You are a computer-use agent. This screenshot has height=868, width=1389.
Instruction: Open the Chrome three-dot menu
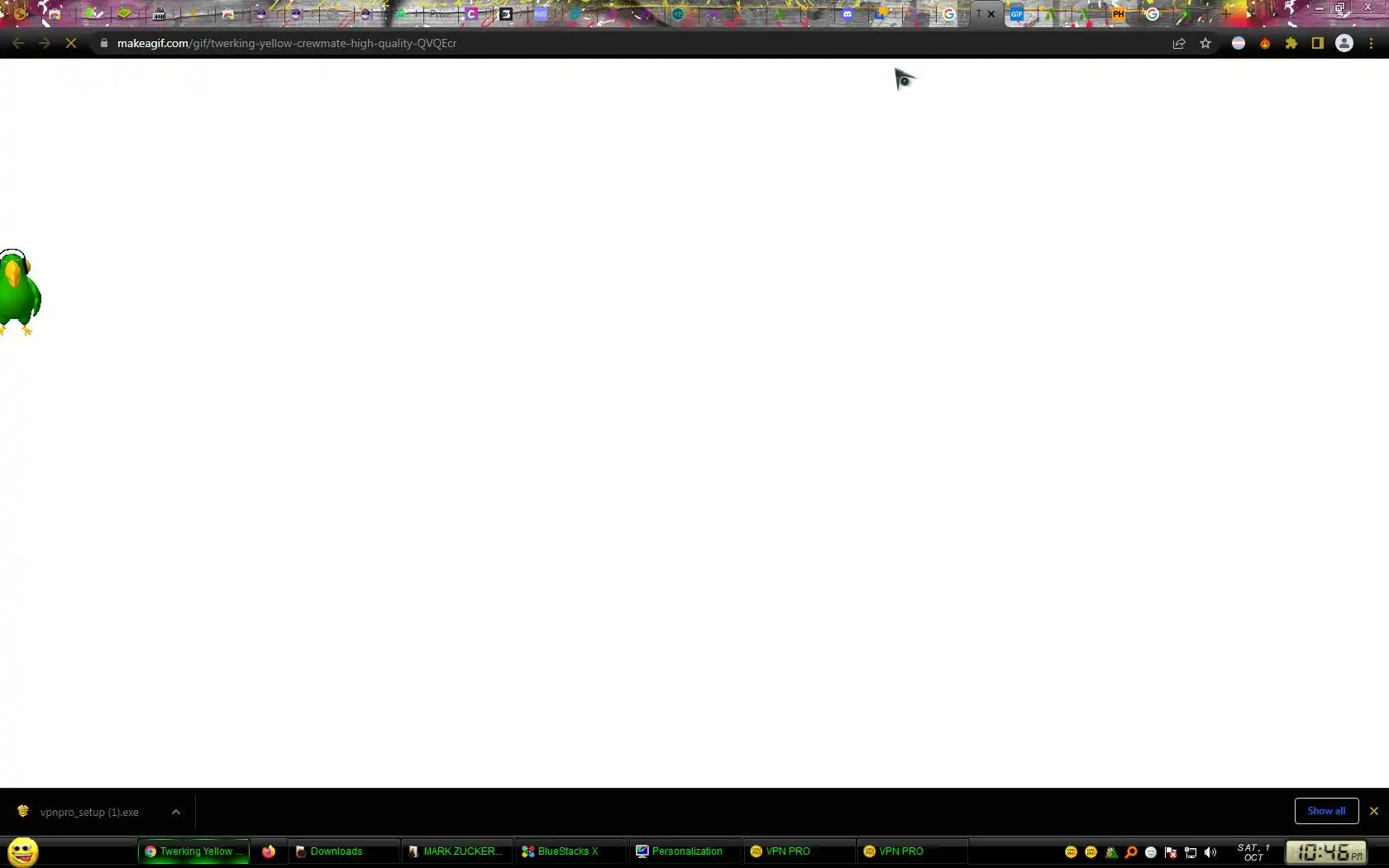[x=1371, y=43]
